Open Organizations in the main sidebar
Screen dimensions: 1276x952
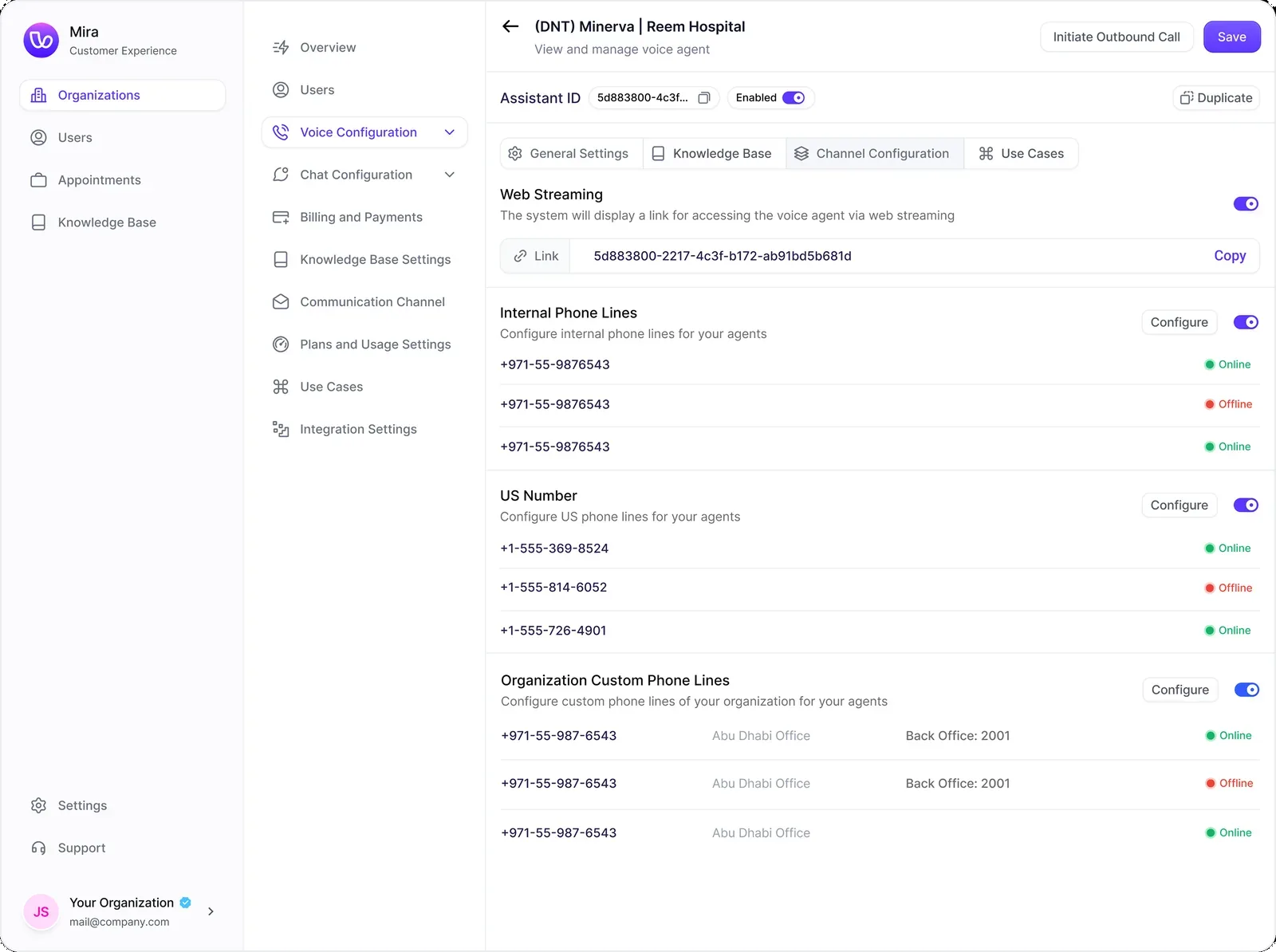[123, 95]
